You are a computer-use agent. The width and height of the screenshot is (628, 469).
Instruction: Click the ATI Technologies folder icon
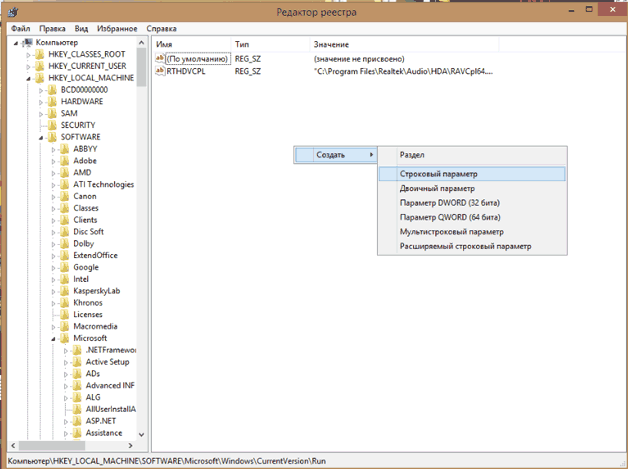pos(64,184)
